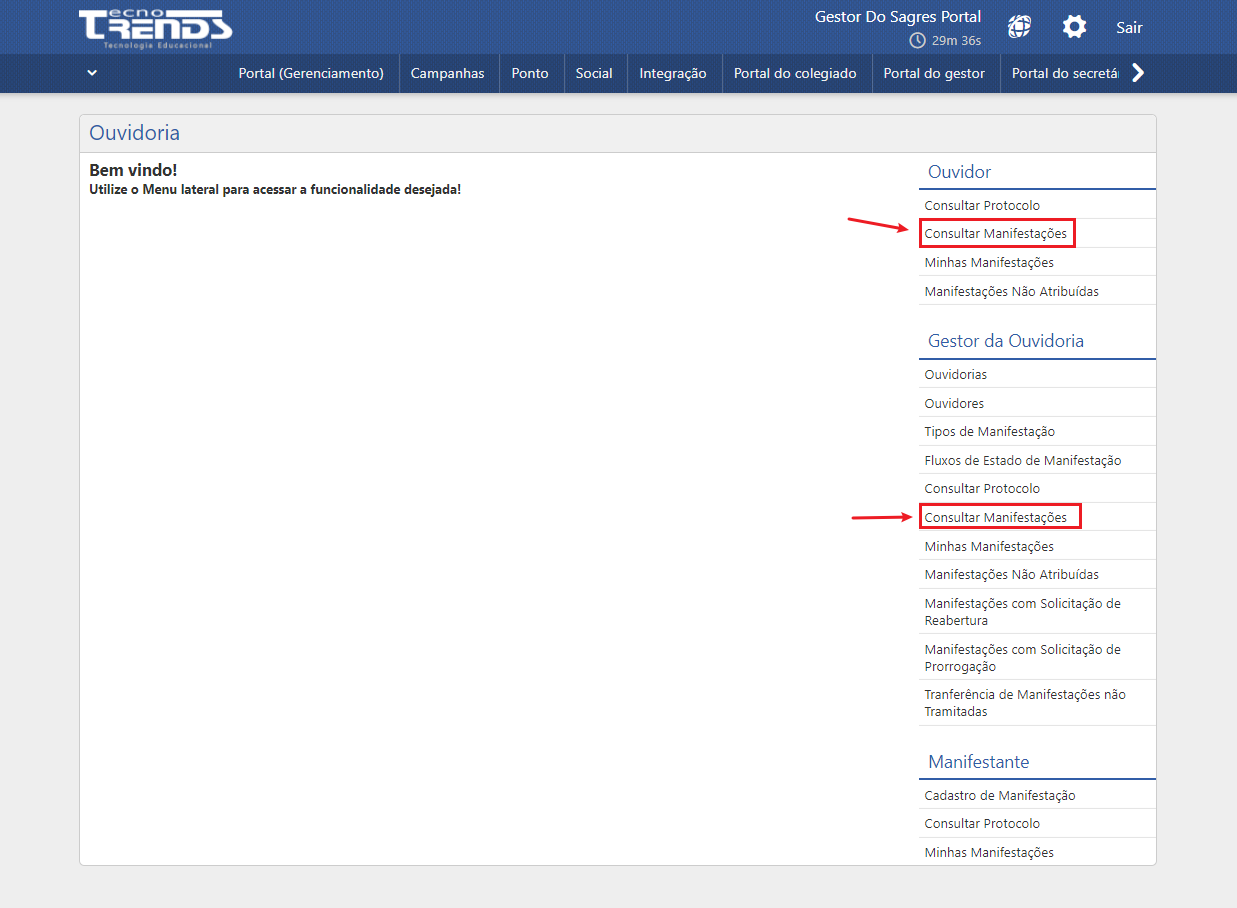Open the Integração menu
1237x908 pixels.
pos(673,73)
